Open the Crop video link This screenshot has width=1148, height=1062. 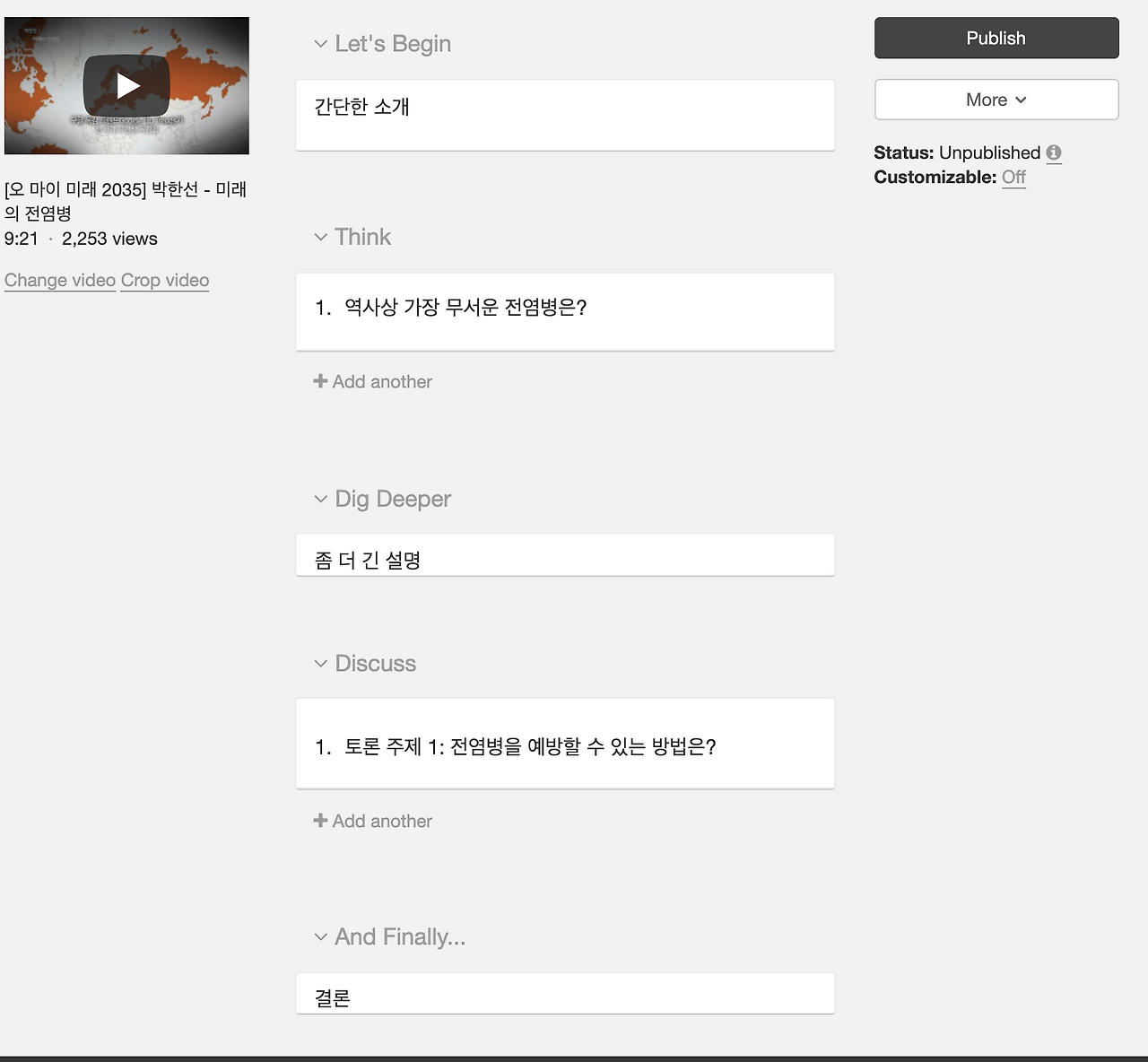(x=164, y=280)
